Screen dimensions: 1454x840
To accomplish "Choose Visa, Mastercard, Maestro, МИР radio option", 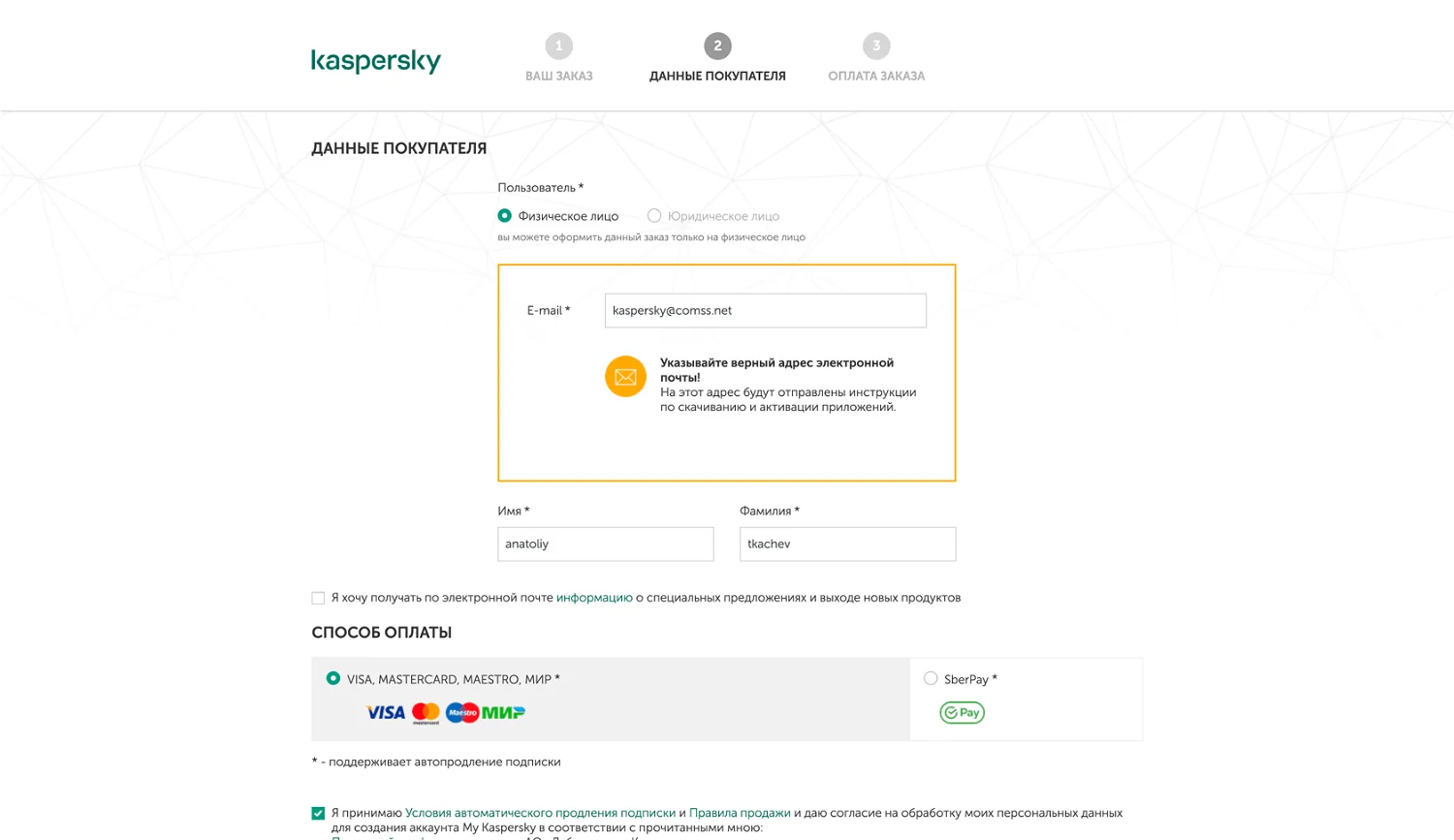I will [x=333, y=678].
